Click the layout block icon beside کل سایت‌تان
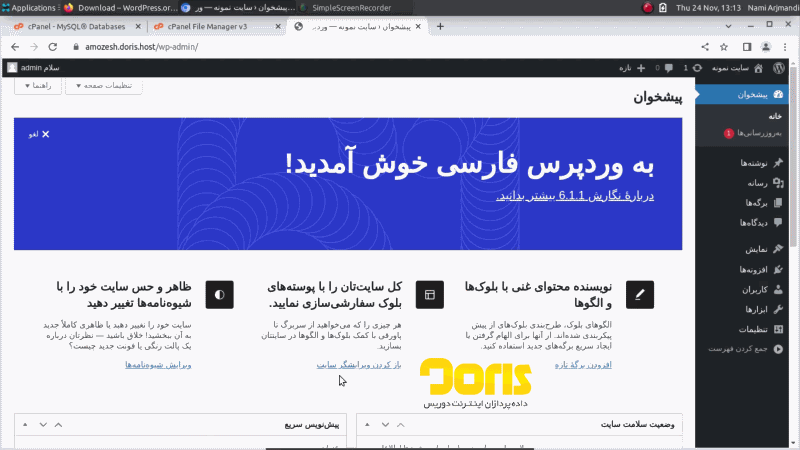The image size is (800, 450). (x=430, y=294)
